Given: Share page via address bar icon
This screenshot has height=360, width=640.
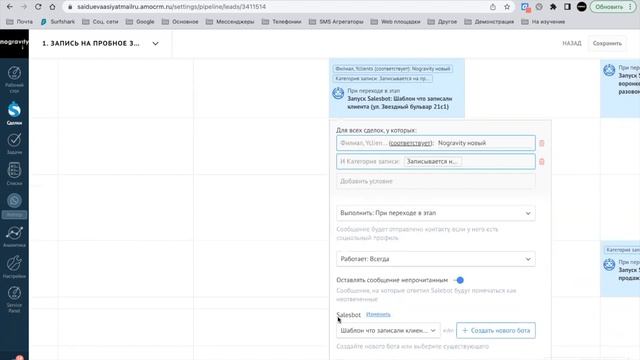Looking at the screenshot, I should (493, 7).
